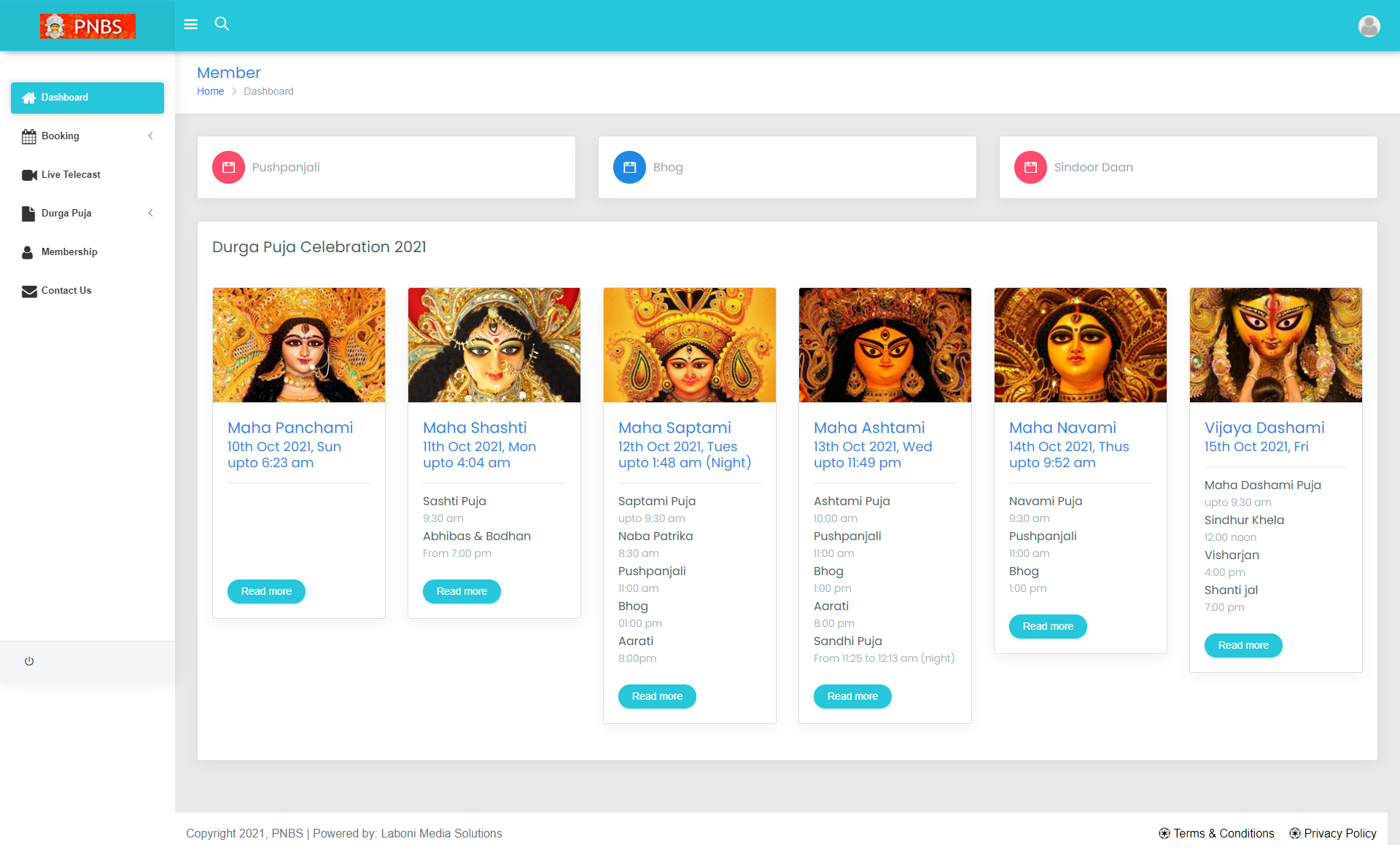Click the Dashboard home icon
Screen dimensions: 1400x855
click(29, 98)
